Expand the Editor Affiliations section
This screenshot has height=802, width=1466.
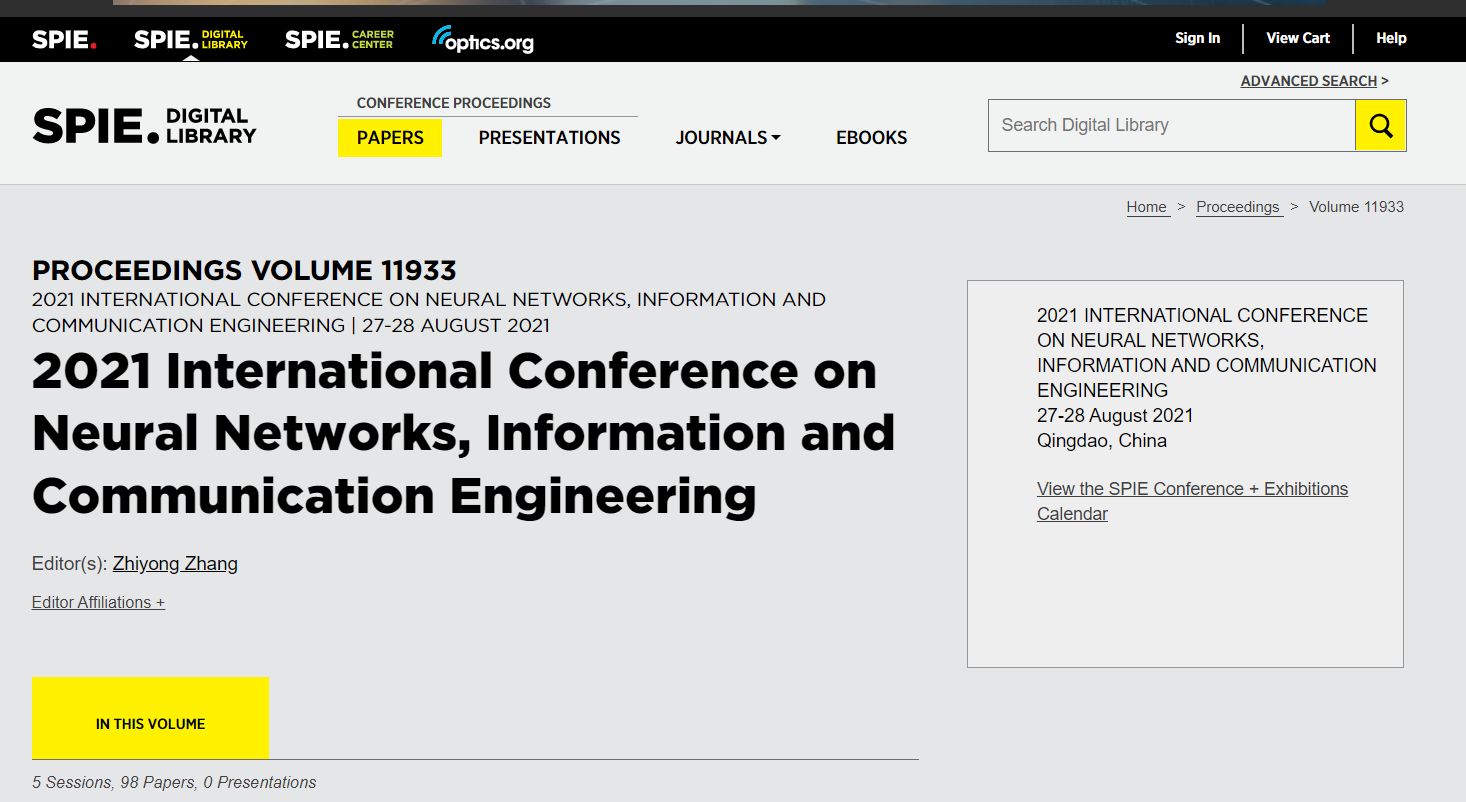pos(98,602)
